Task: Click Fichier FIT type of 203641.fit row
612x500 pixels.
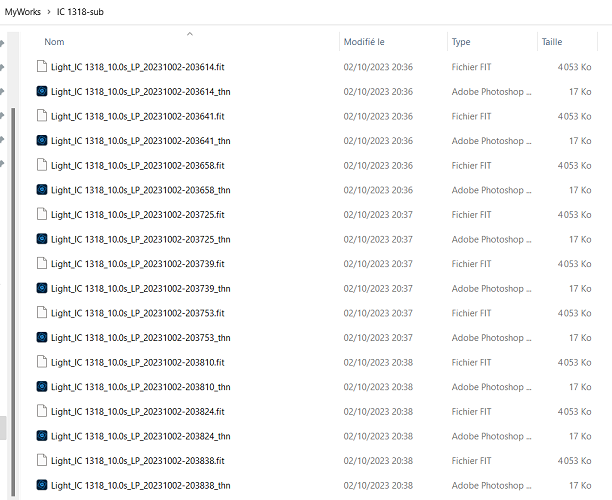Action: point(471,116)
